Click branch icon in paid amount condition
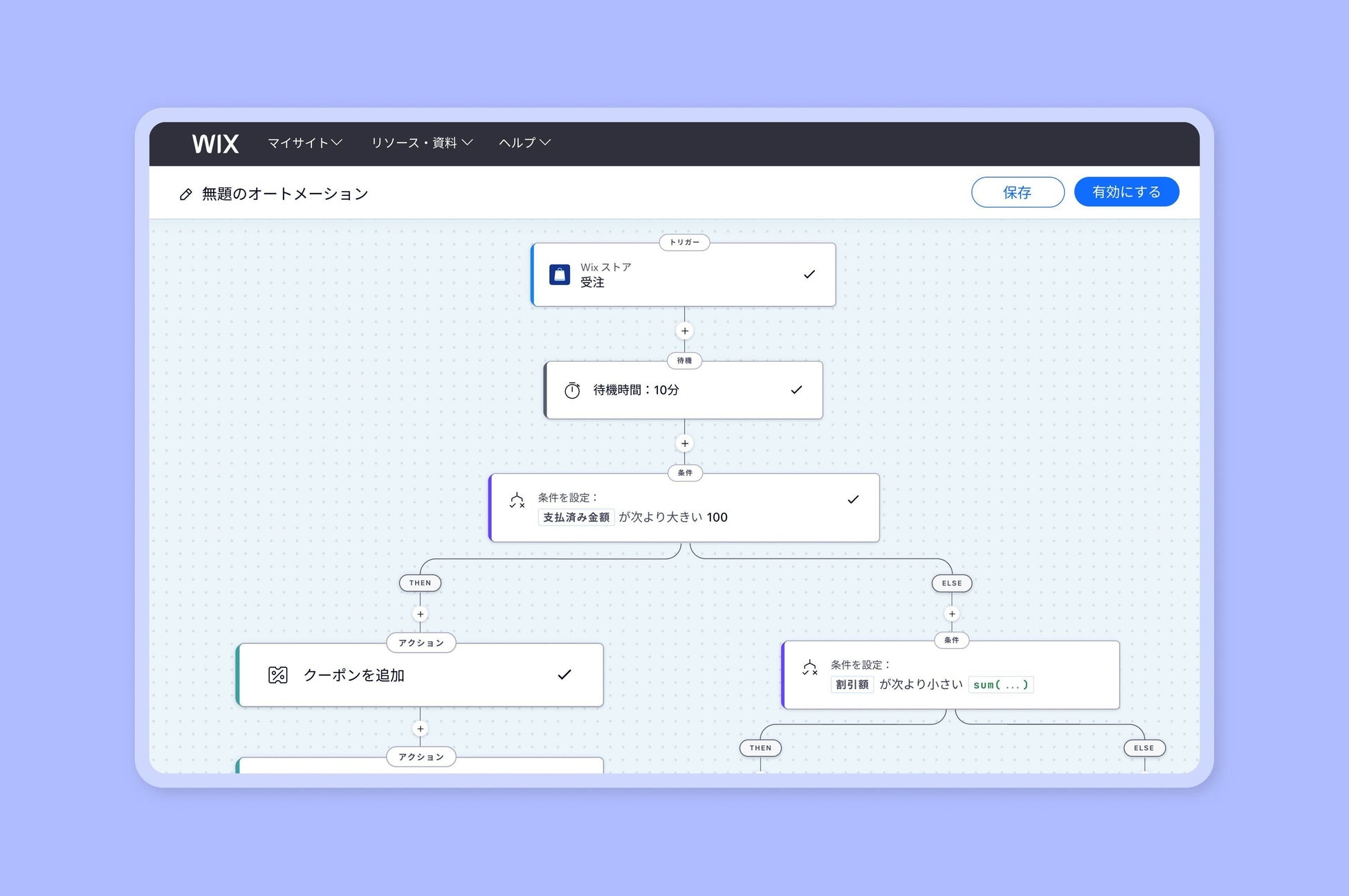The image size is (1349, 896). [517, 500]
